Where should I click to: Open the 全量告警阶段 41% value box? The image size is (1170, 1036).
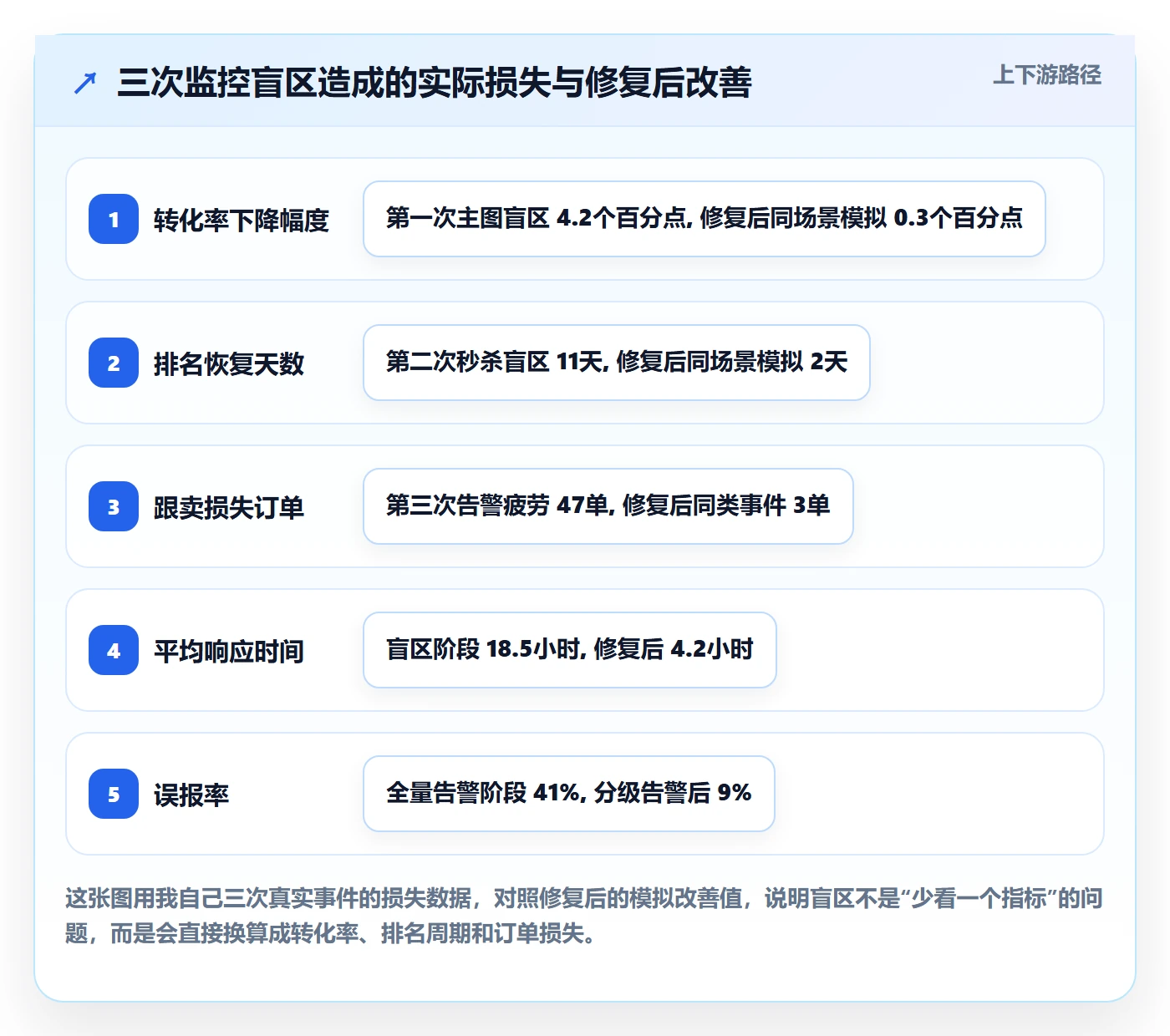pyautogui.click(x=569, y=794)
